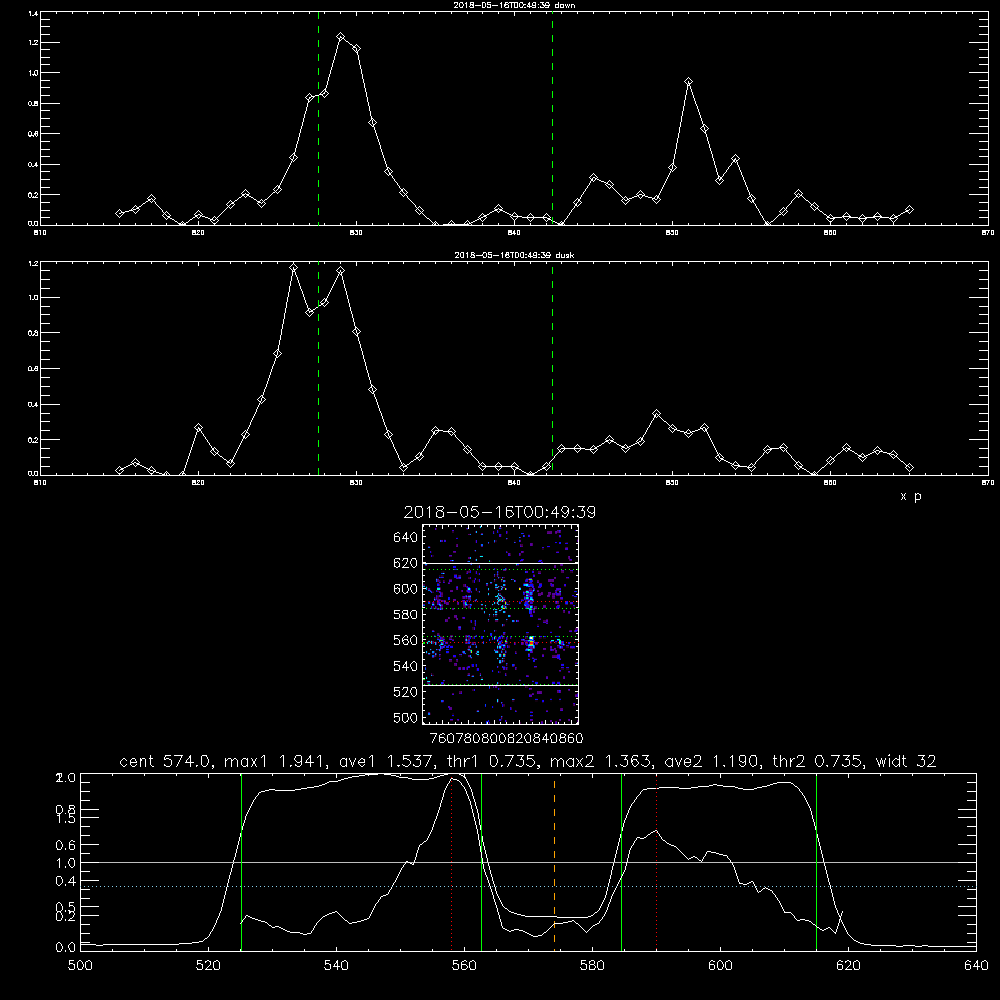Click the timestamp title above the color image
Viewport: 1000px width, 1000px height.
[x=500, y=512]
